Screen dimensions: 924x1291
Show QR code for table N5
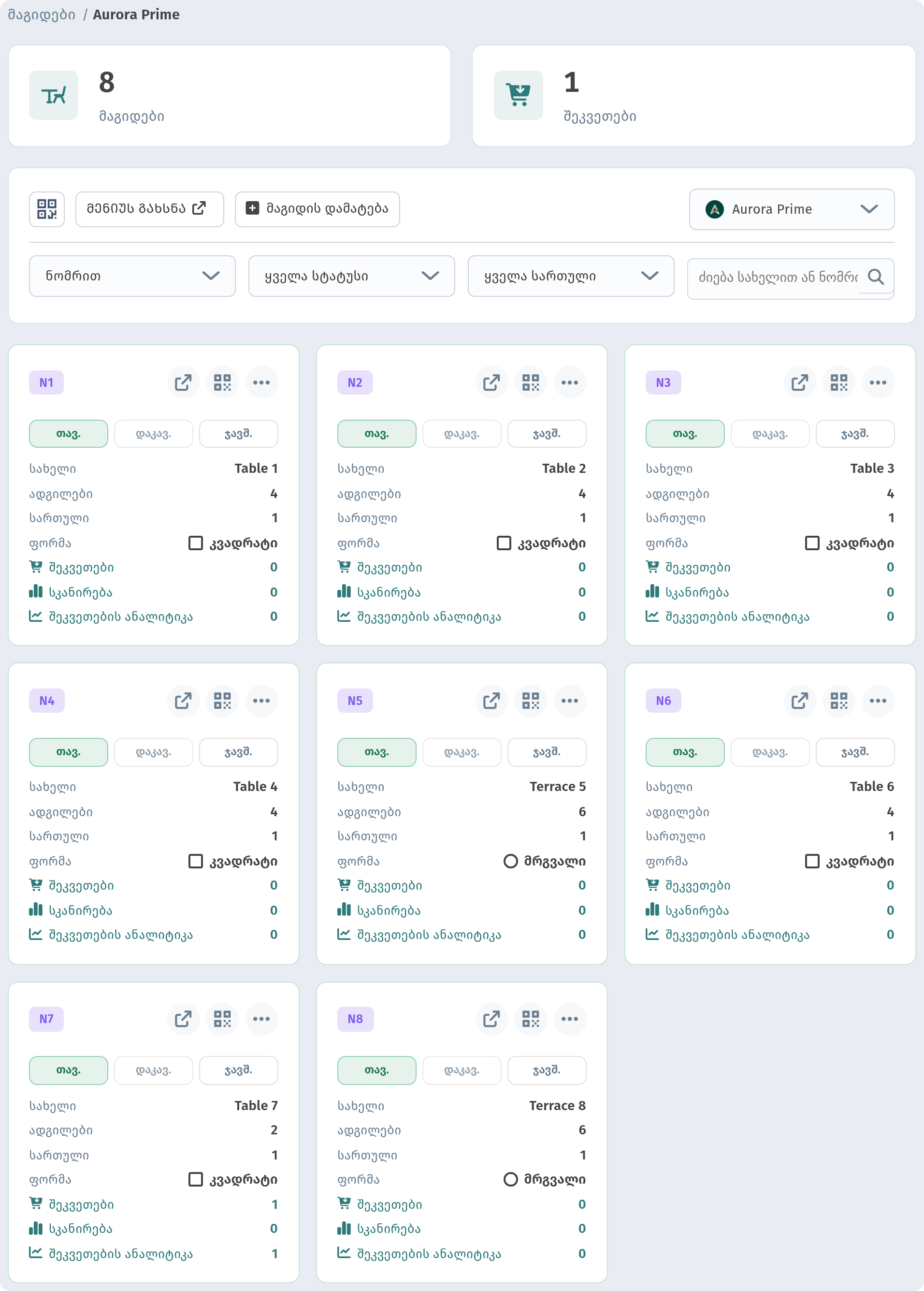click(531, 701)
